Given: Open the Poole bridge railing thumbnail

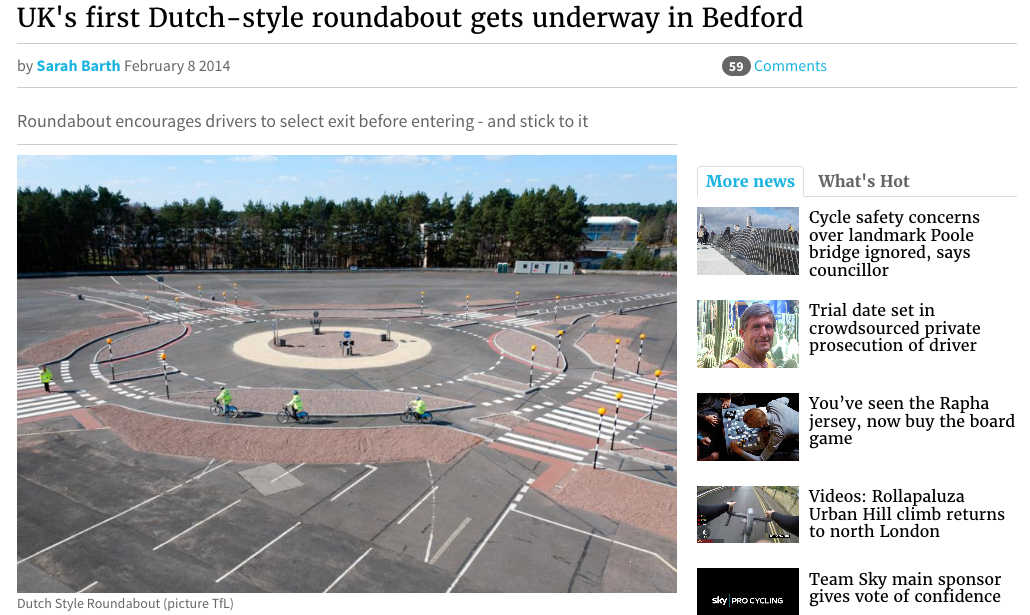Looking at the screenshot, I should (748, 241).
